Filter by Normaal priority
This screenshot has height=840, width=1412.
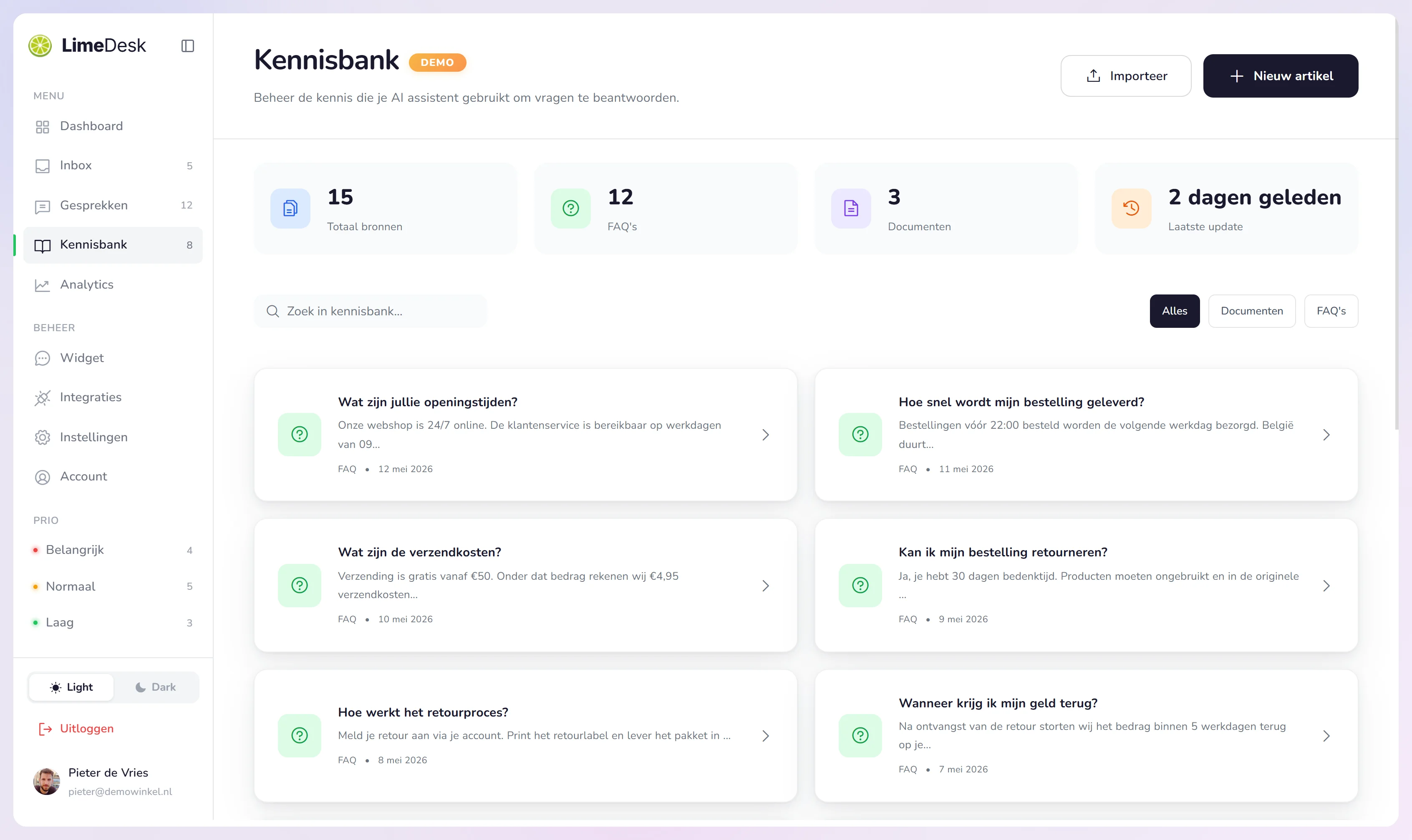113,586
